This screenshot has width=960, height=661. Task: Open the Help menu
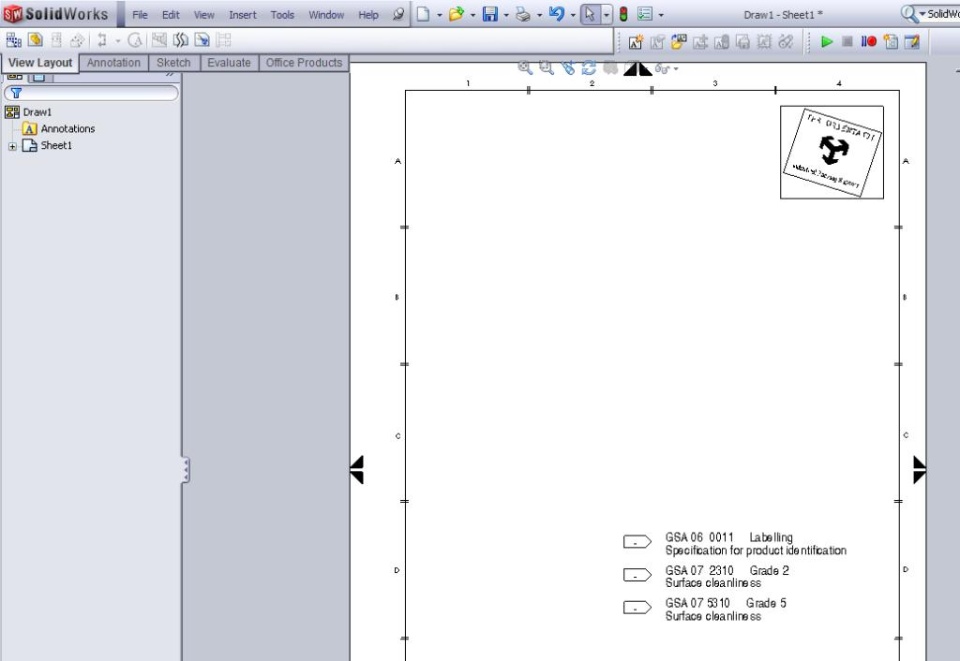(368, 15)
